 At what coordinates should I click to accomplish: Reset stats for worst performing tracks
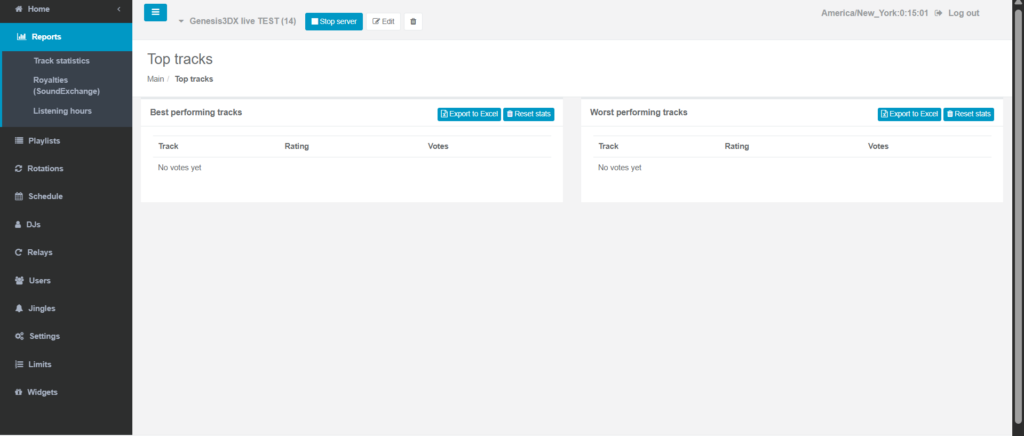point(968,114)
